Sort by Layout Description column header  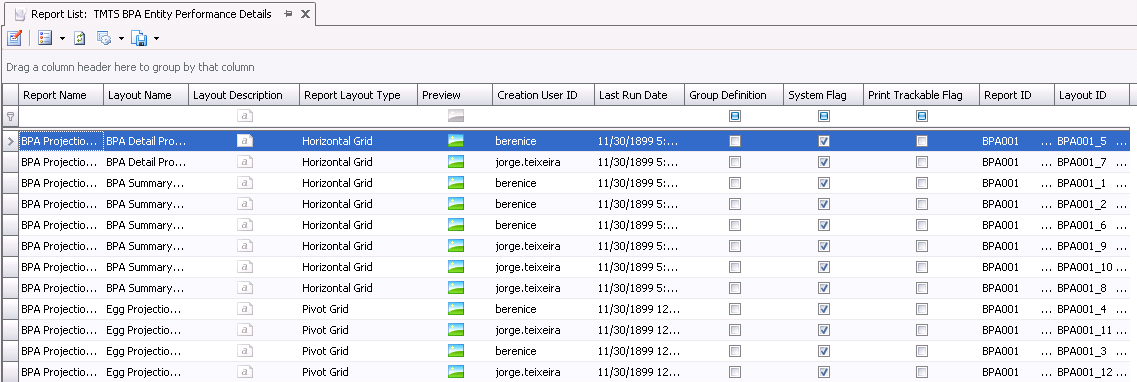(x=244, y=95)
